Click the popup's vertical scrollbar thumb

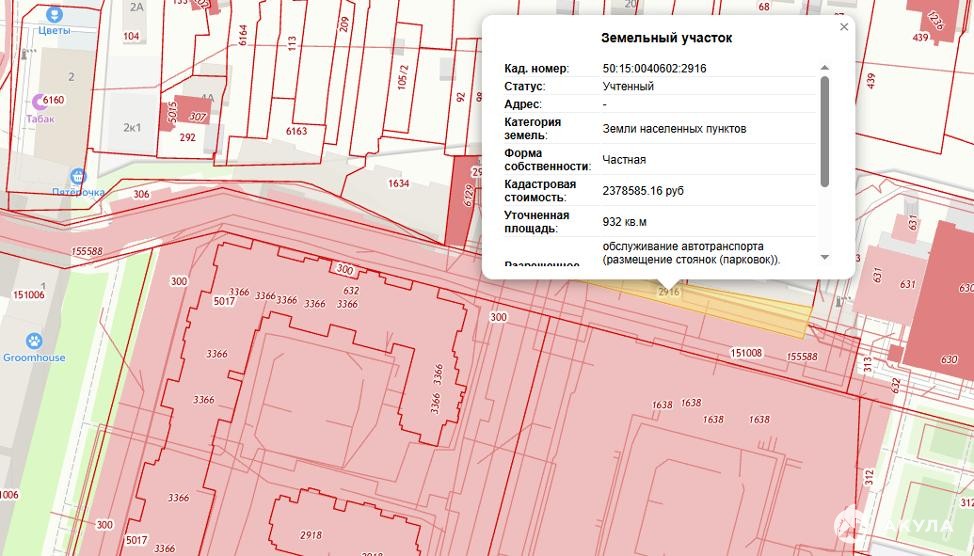tap(824, 130)
